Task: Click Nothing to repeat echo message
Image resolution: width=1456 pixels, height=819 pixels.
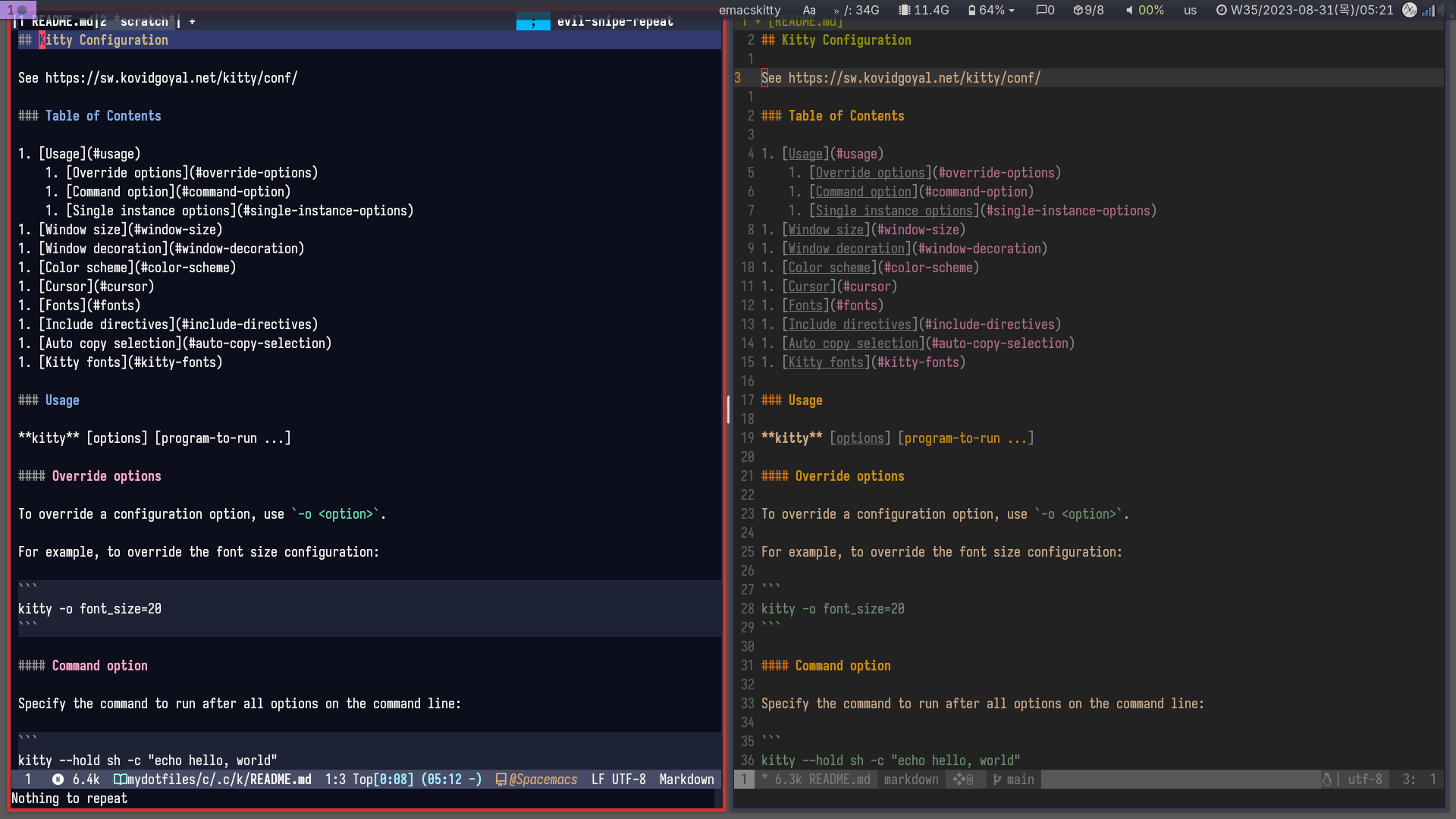Action: [69, 799]
